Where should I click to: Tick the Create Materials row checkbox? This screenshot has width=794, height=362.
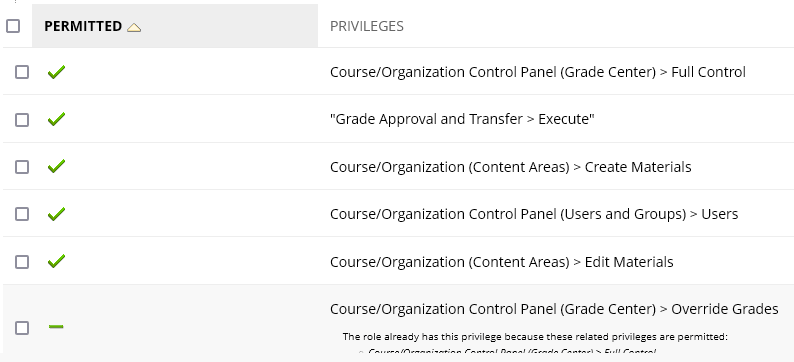[x=22, y=167]
